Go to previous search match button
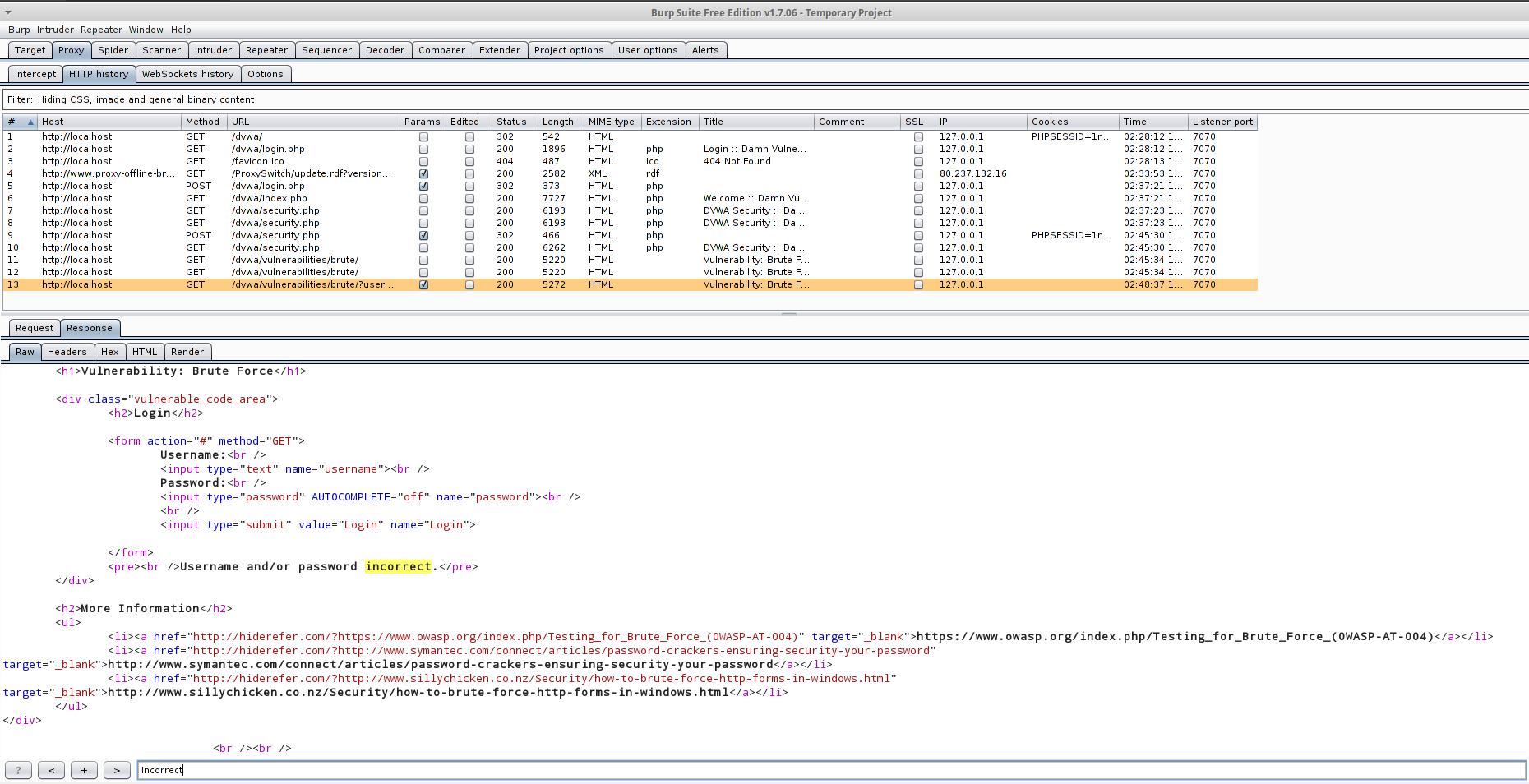This screenshot has width=1529, height=784. coord(51,770)
